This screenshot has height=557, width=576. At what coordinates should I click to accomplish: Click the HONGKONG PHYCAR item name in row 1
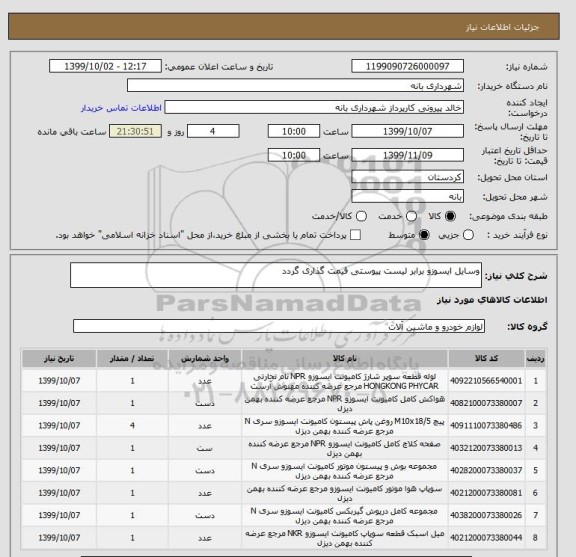click(344, 381)
